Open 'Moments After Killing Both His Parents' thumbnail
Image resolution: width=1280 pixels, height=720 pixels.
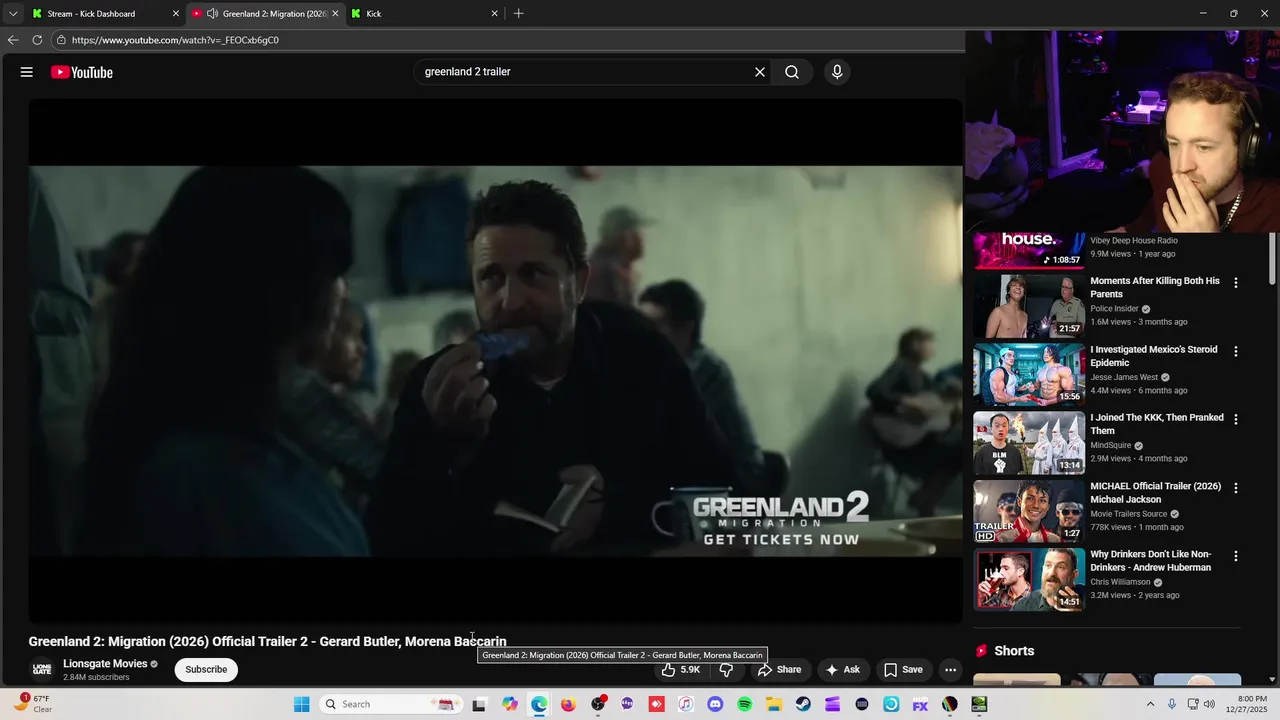pos(1029,306)
